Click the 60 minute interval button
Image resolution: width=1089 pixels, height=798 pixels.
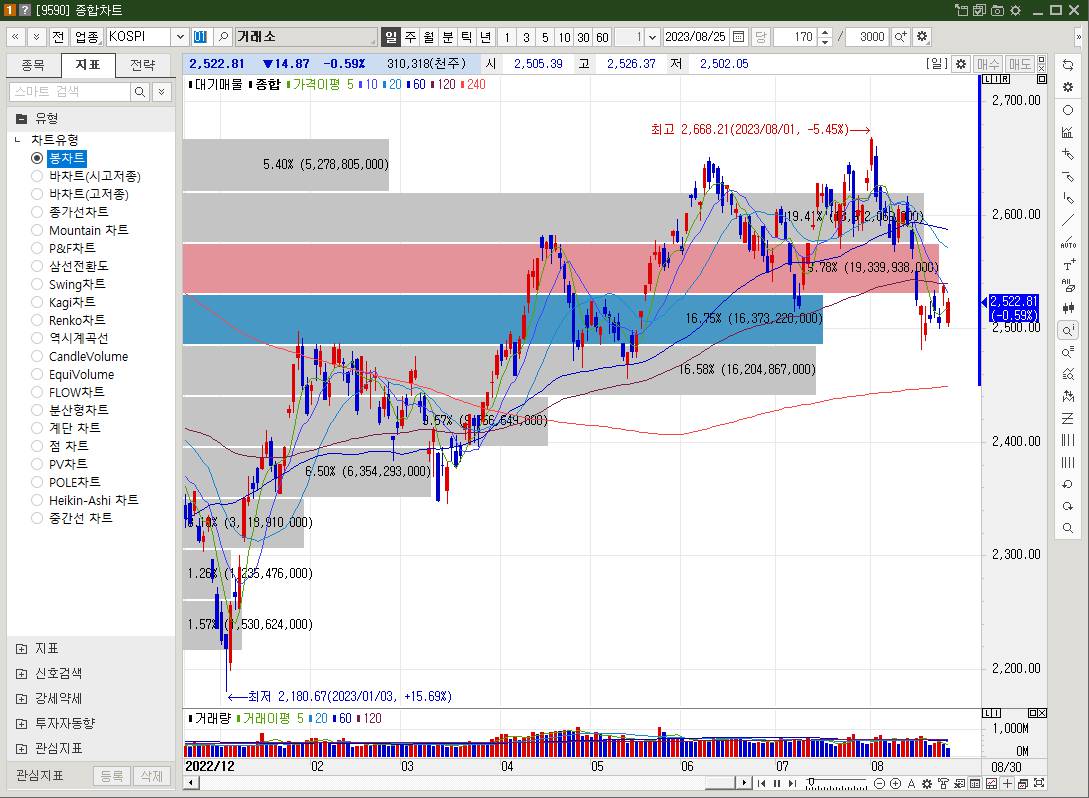tap(602, 37)
